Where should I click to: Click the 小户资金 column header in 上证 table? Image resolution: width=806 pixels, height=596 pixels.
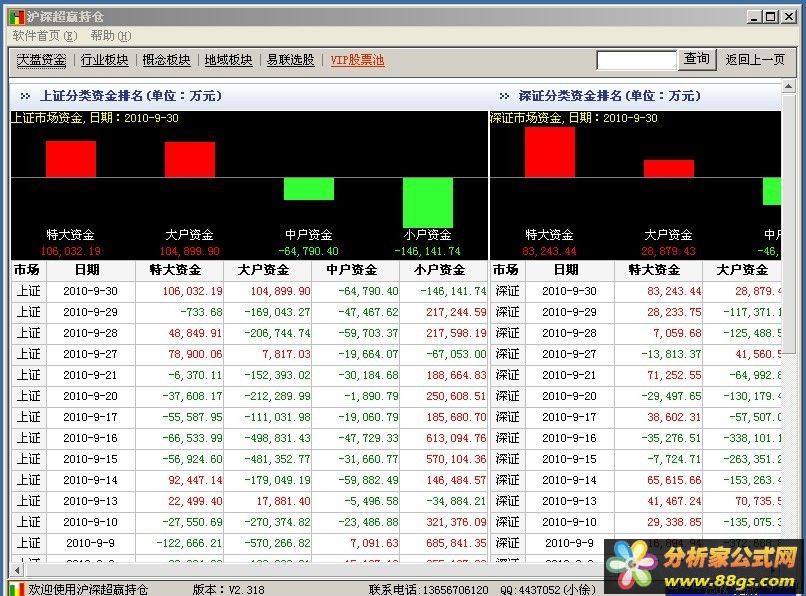443,270
